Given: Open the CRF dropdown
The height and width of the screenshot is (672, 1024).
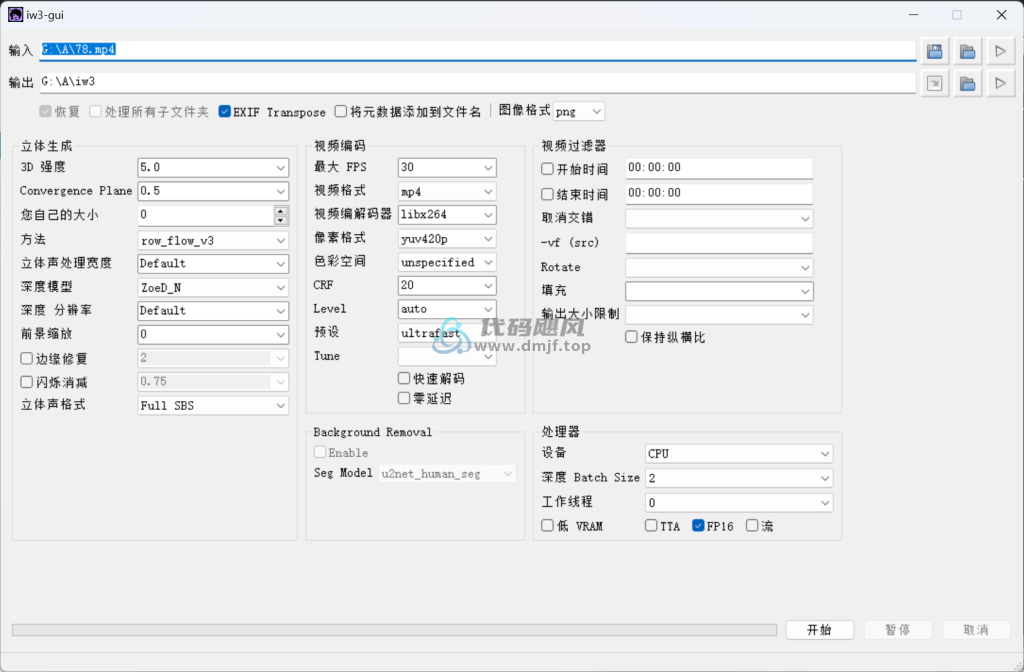Looking at the screenshot, I should [x=447, y=285].
